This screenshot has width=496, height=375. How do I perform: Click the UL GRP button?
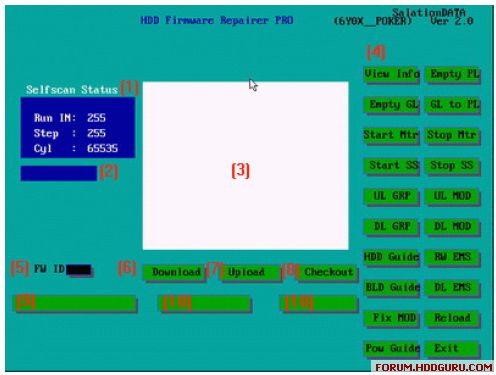(x=392, y=196)
